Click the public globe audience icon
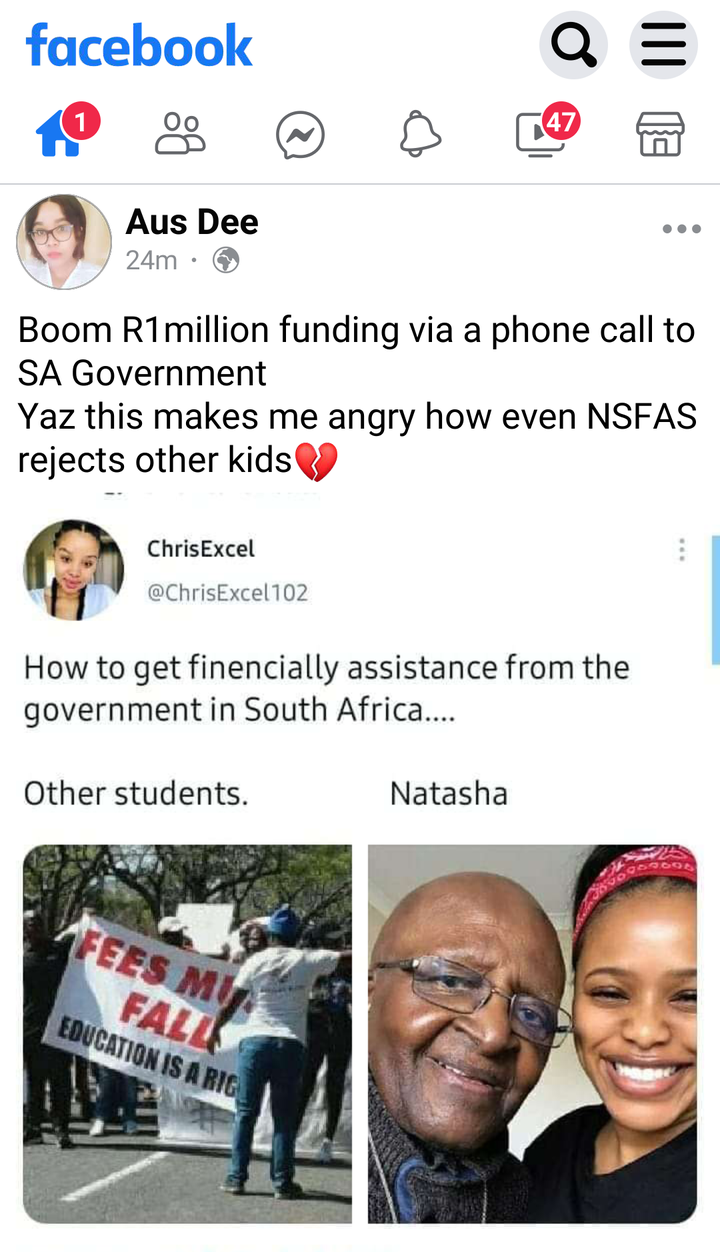Viewport: 720px width, 1252px height. [227, 261]
